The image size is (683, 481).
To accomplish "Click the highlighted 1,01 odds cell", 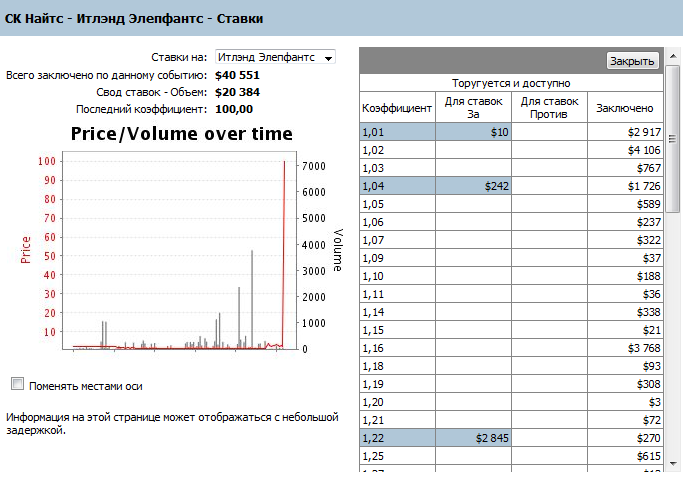I will (x=397, y=132).
